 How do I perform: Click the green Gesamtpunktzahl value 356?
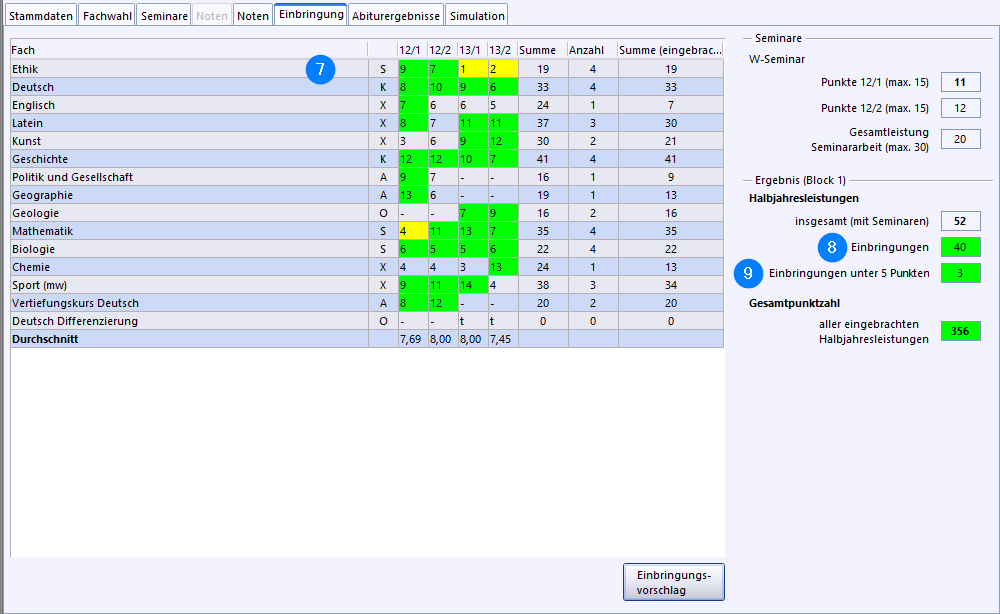(x=960, y=331)
